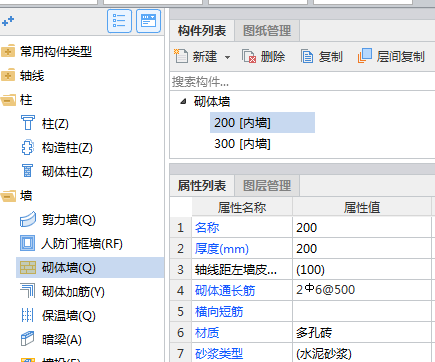
Task: Click the empty 横向短筋 value cell
Action: [362, 312]
